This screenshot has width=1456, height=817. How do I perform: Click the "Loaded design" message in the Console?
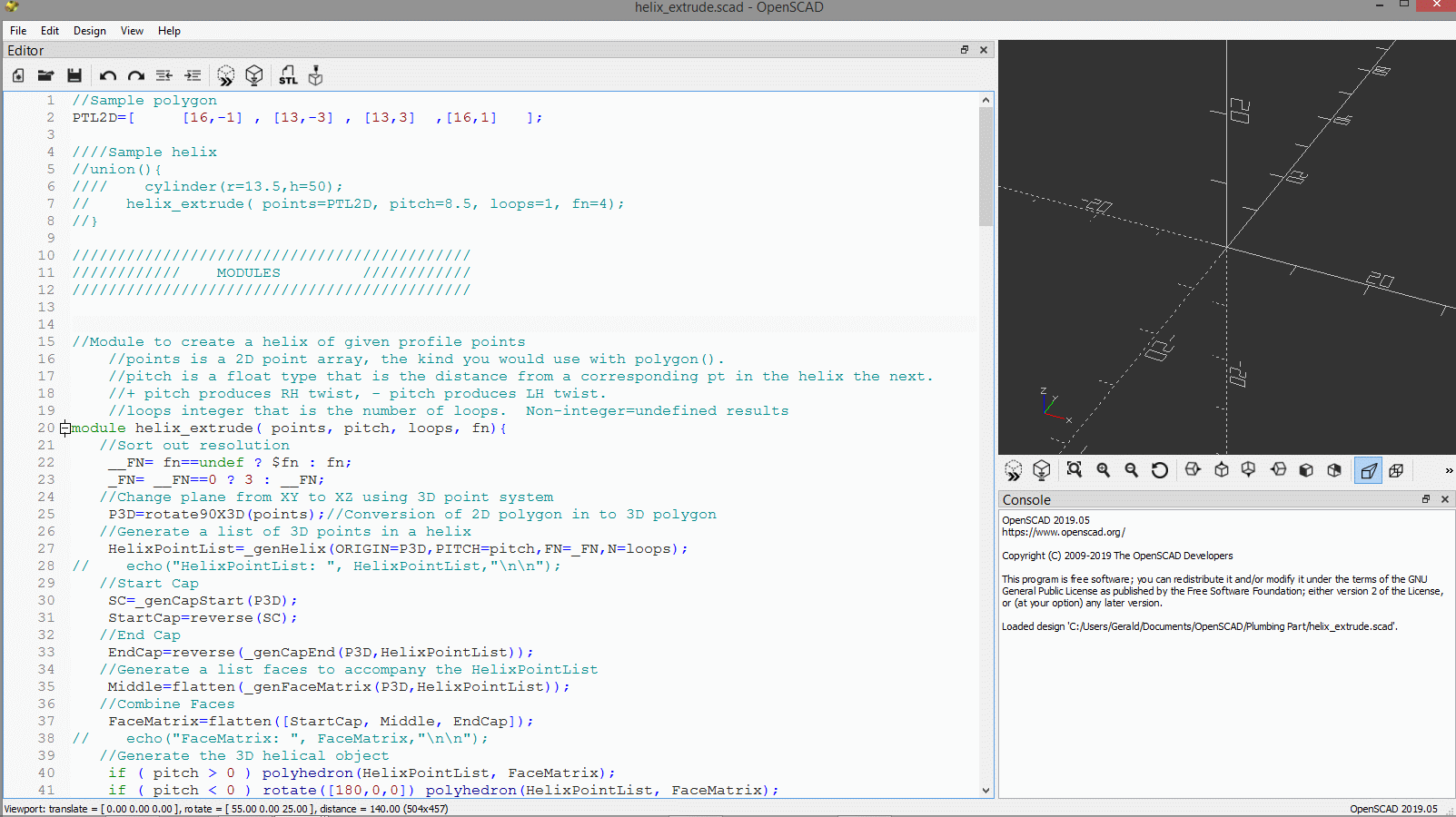pyautogui.click(x=1199, y=626)
